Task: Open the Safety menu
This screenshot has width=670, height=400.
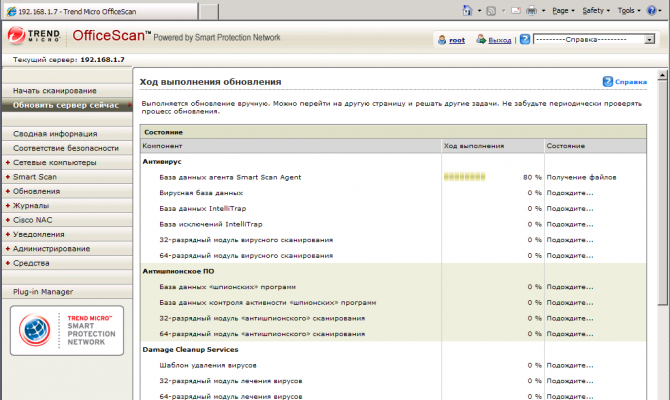Action: pos(596,11)
